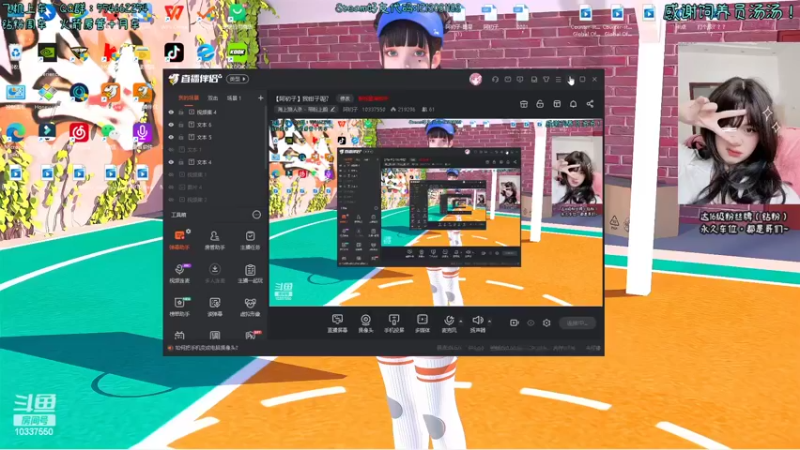Open the phone-as-webcam help link at bottom
Image resolution: width=800 pixels, height=450 pixels.
207,348
